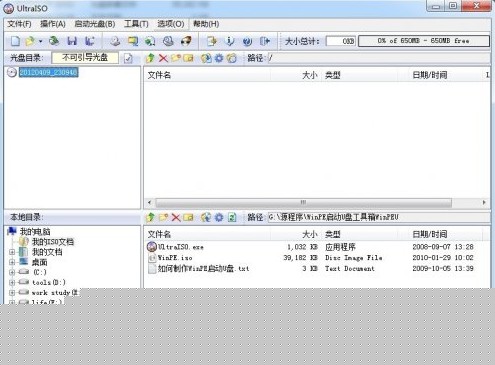This screenshot has height=365, width=495.
Task: Select 我的ISO文档 in the local tree
Action: [53, 242]
